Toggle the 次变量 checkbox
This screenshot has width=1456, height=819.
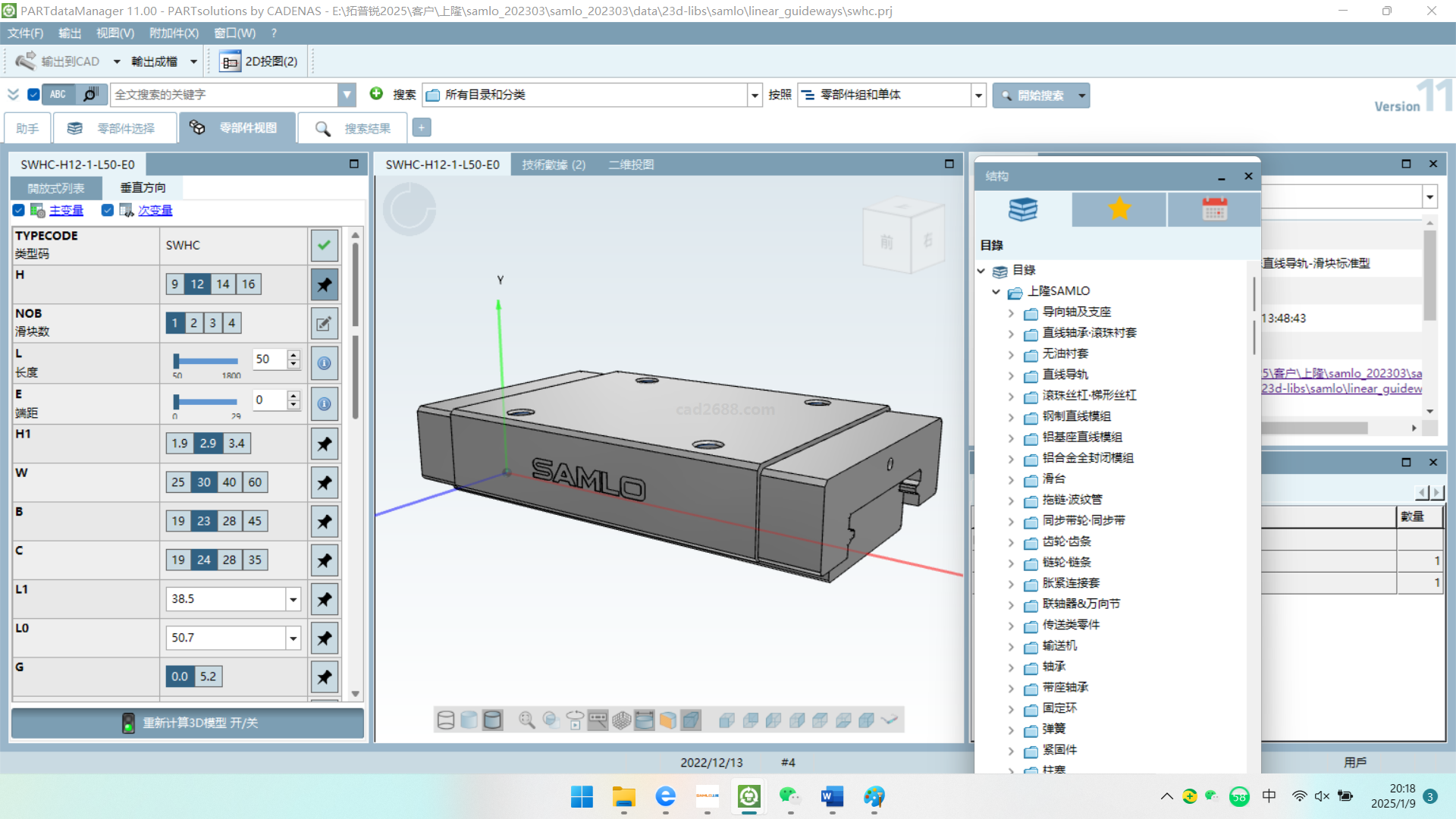(107, 210)
